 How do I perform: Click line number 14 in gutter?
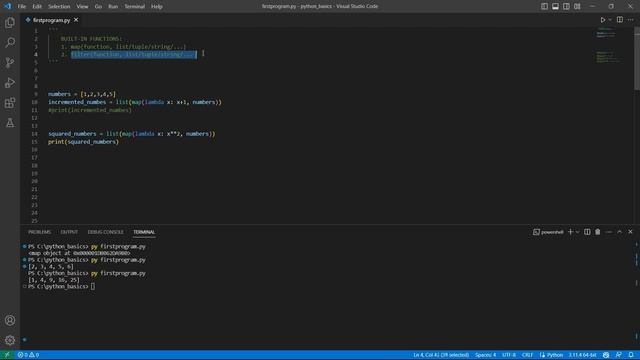tap(34, 134)
